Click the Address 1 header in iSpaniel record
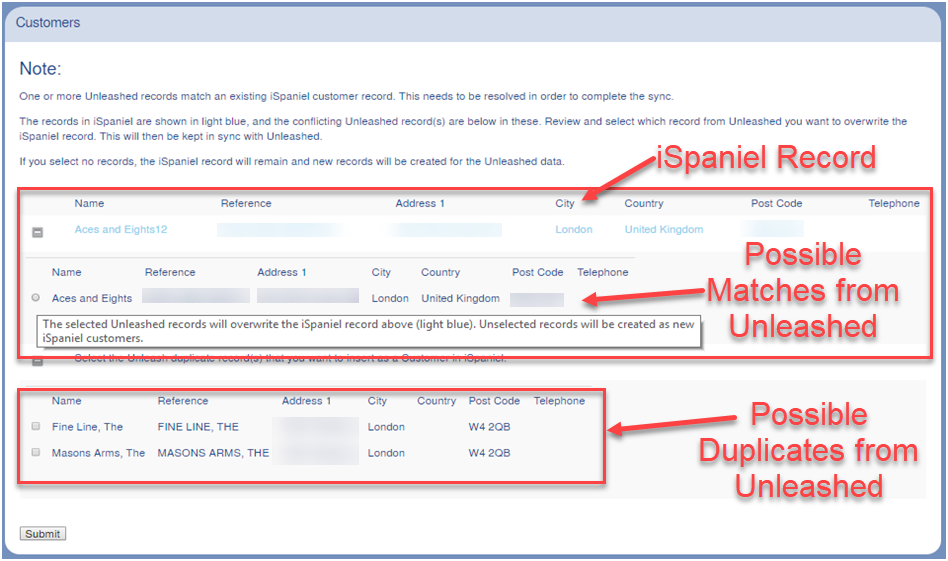Image resolution: width=948 pixels, height=561 pixels. tap(420, 203)
